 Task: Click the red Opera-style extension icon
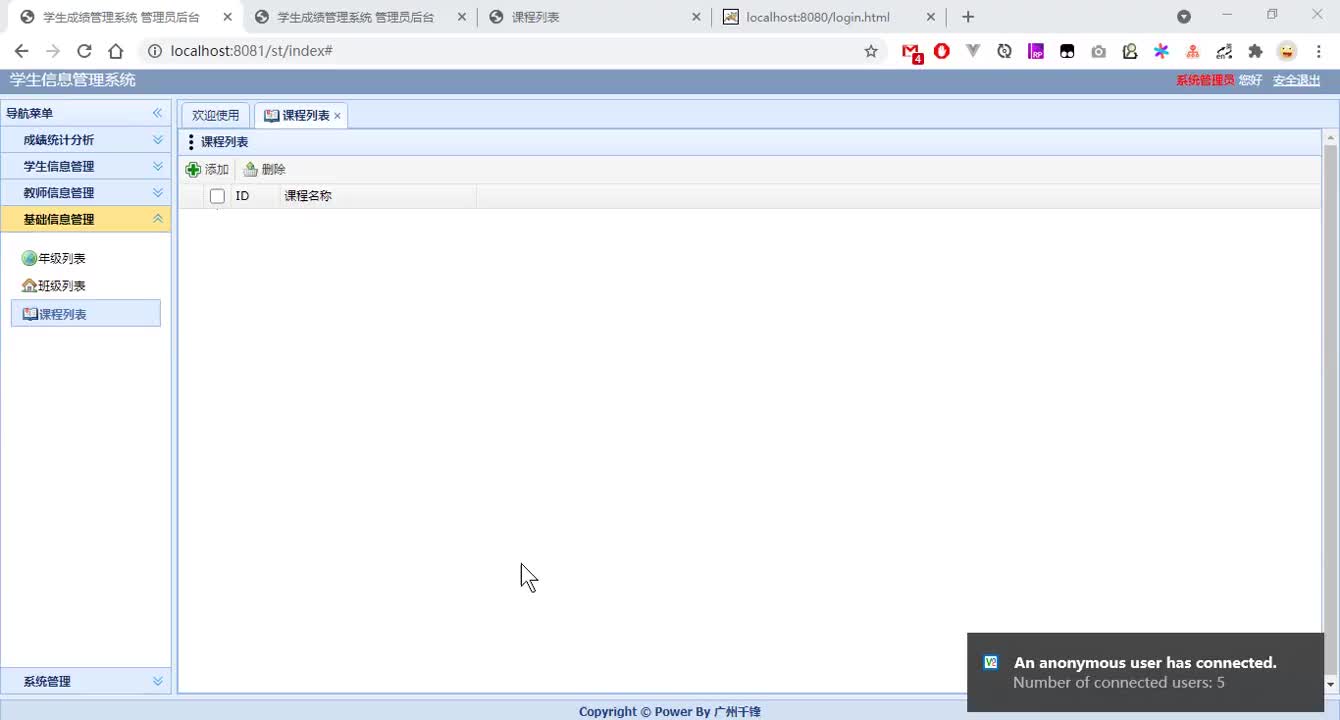(941, 51)
